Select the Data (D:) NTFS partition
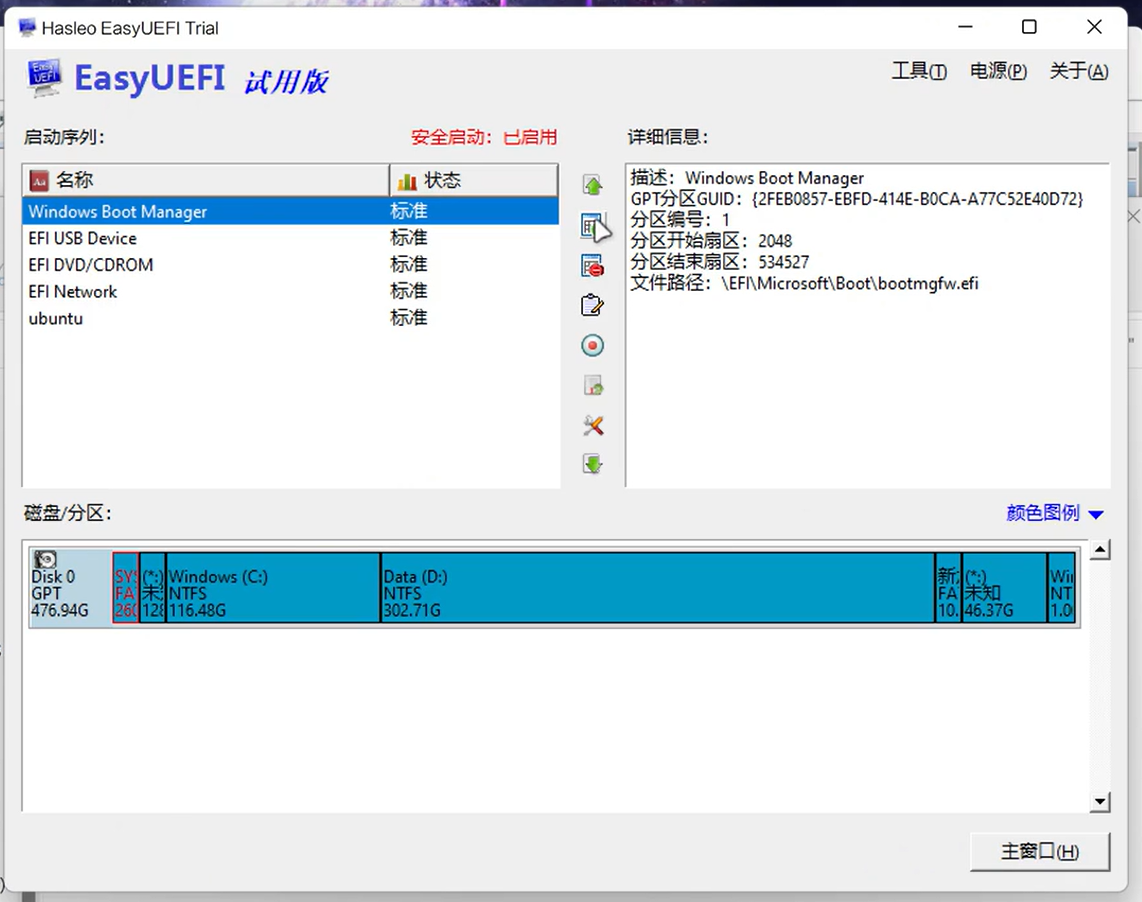Image resolution: width=1142 pixels, height=902 pixels. [x=658, y=587]
